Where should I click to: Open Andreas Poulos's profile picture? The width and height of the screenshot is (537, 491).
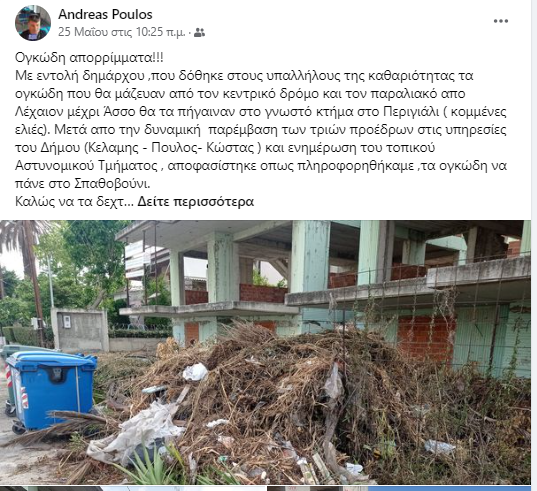[x=33, y=23]
